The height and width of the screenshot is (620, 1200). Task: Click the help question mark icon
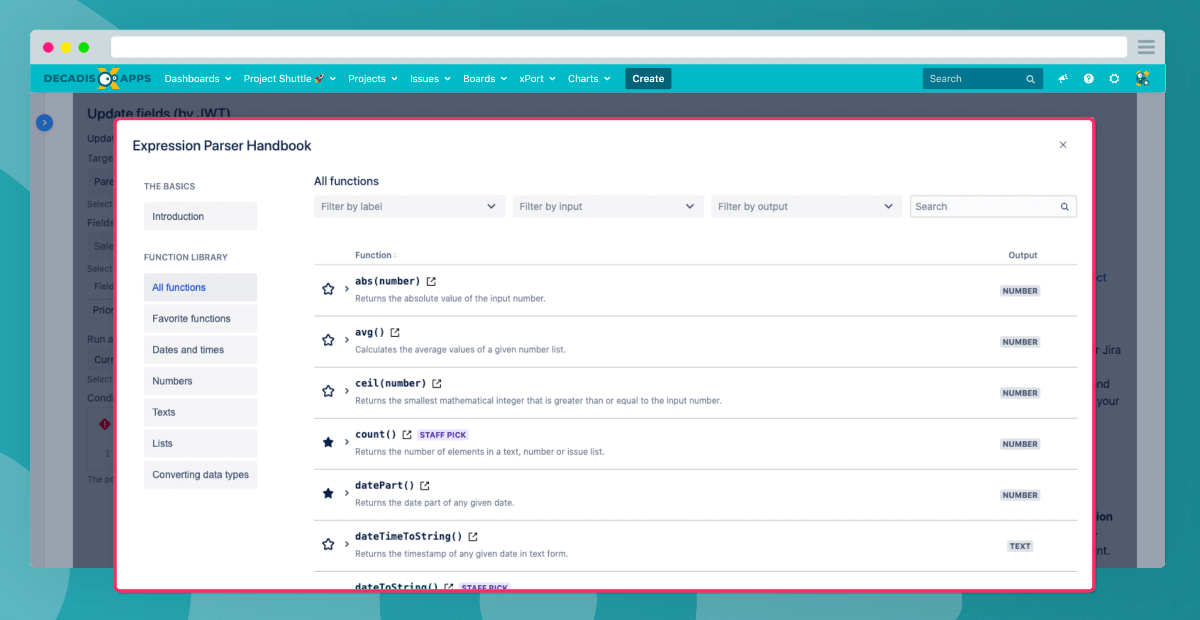point(1089,78)
